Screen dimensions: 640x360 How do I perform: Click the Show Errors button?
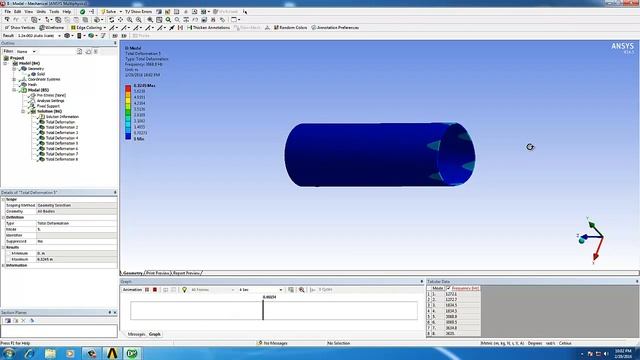[138, 12]
